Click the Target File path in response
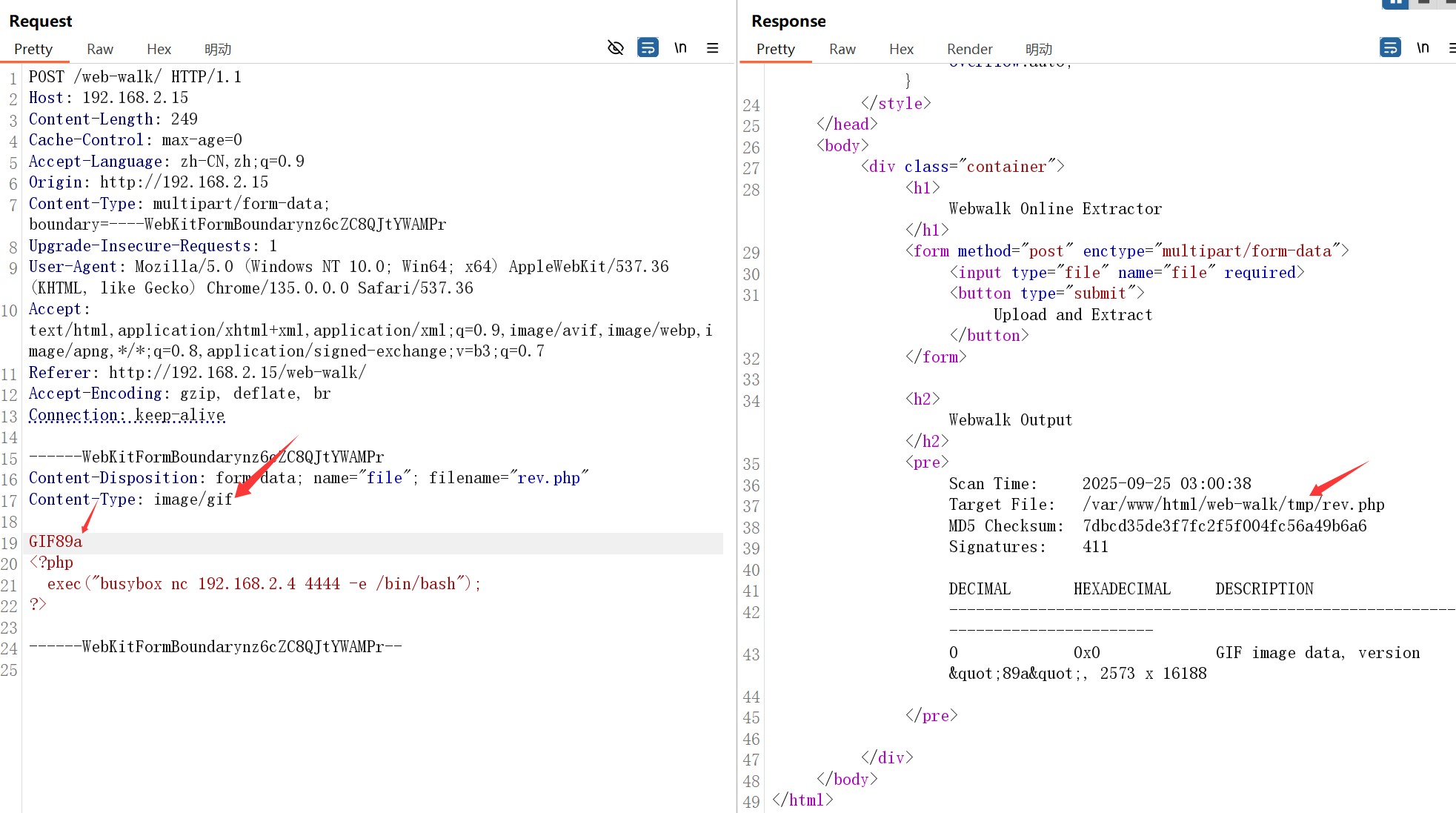Viewport: 1456px width, 813px height. point(1233,505)
